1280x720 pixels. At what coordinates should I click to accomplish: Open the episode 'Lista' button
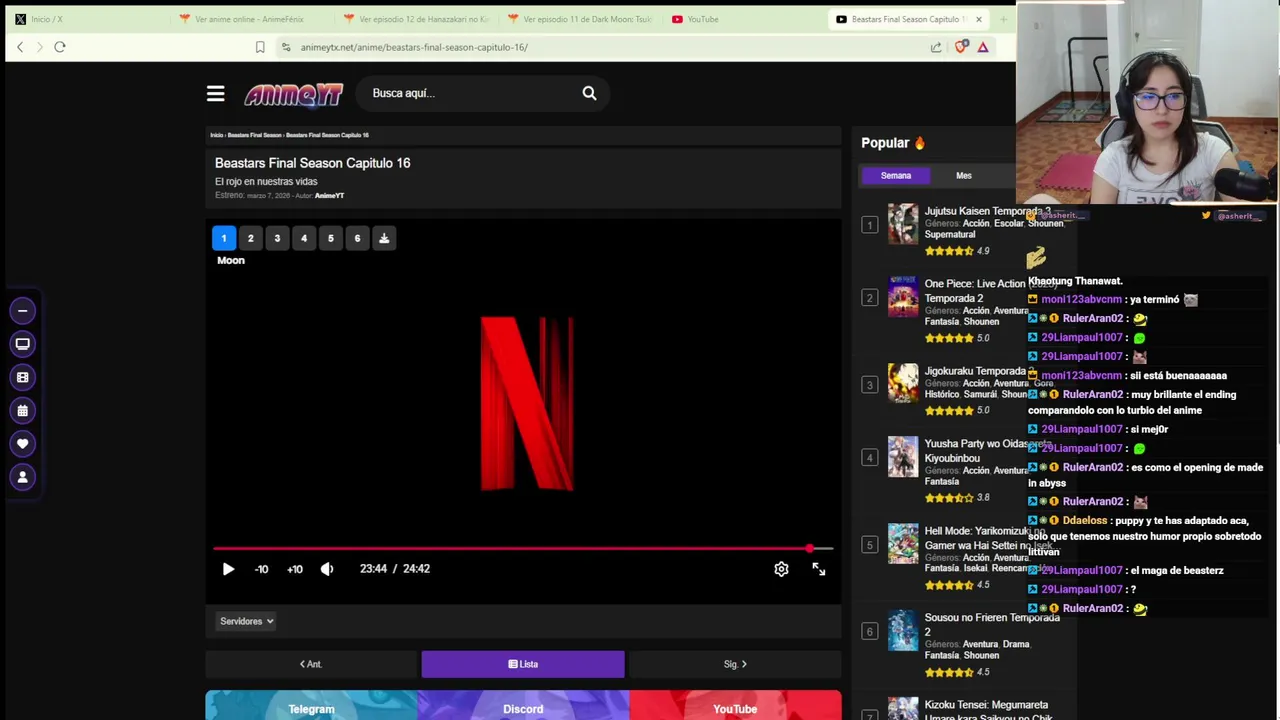click(x=523, y=664)
